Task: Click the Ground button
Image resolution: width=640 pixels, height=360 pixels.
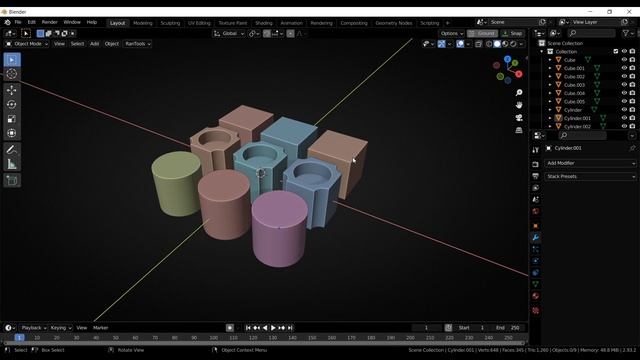Action: click(x=482, y=33)
